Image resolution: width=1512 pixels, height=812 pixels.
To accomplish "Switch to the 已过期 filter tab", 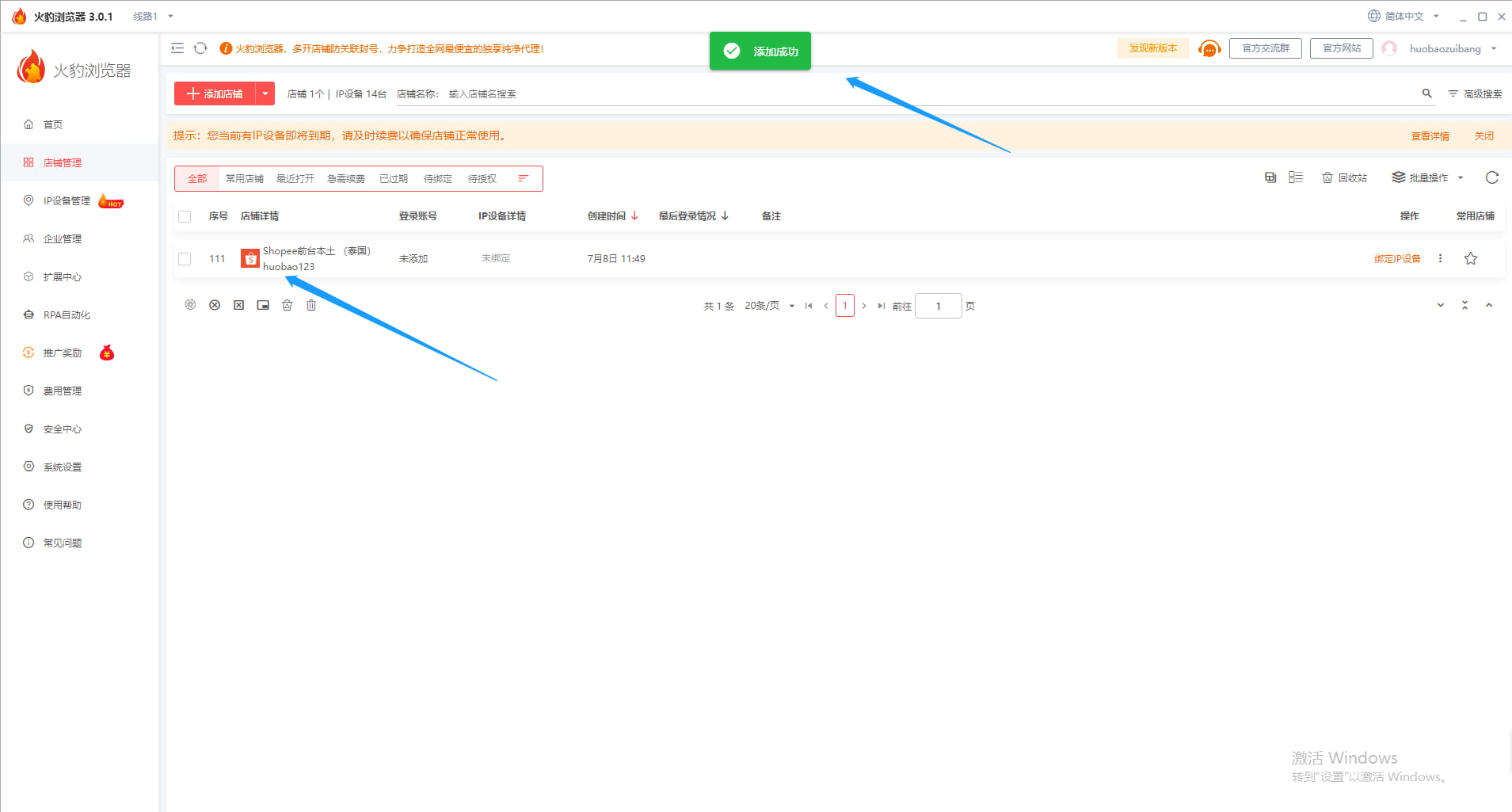I will (393, 179).
